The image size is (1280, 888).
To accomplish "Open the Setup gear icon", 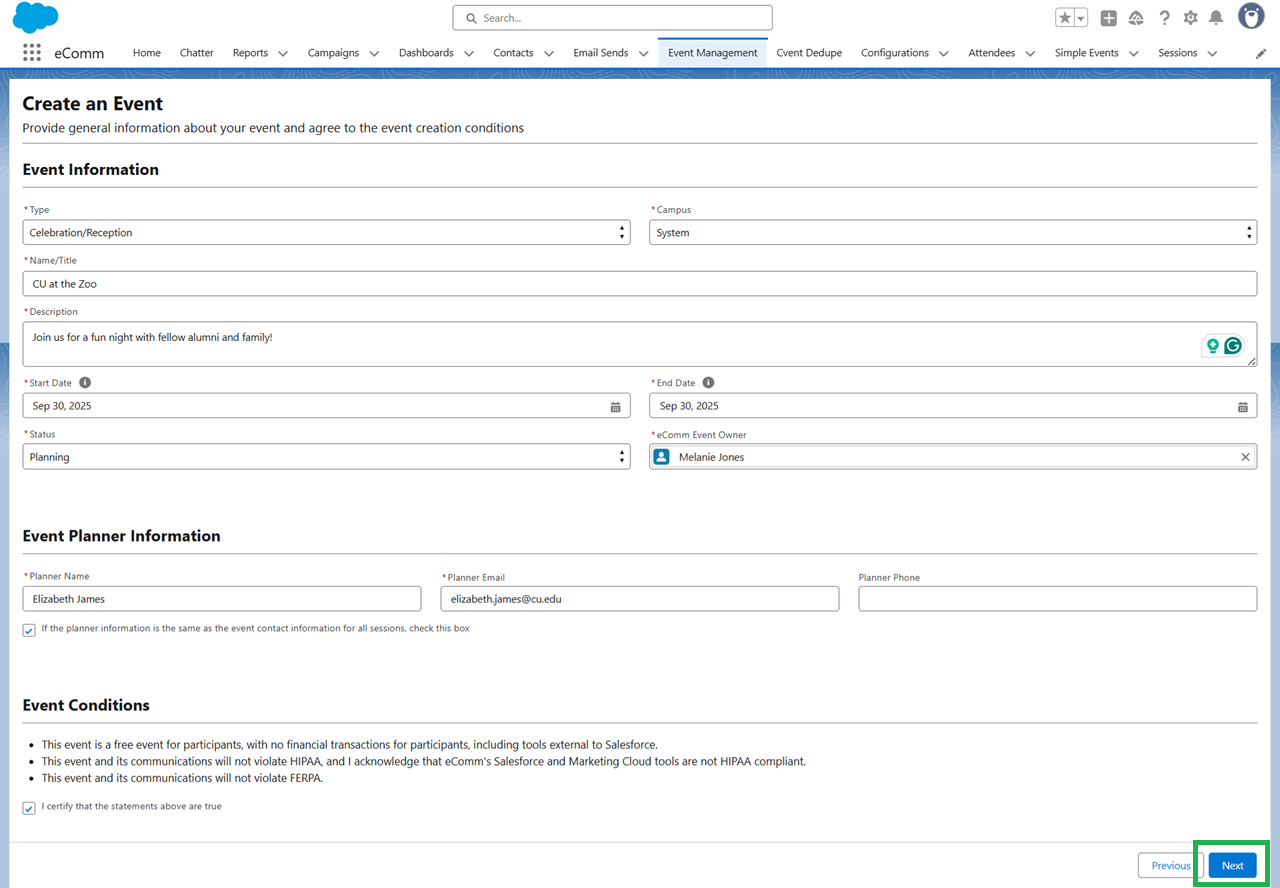I will [1190, 18].
